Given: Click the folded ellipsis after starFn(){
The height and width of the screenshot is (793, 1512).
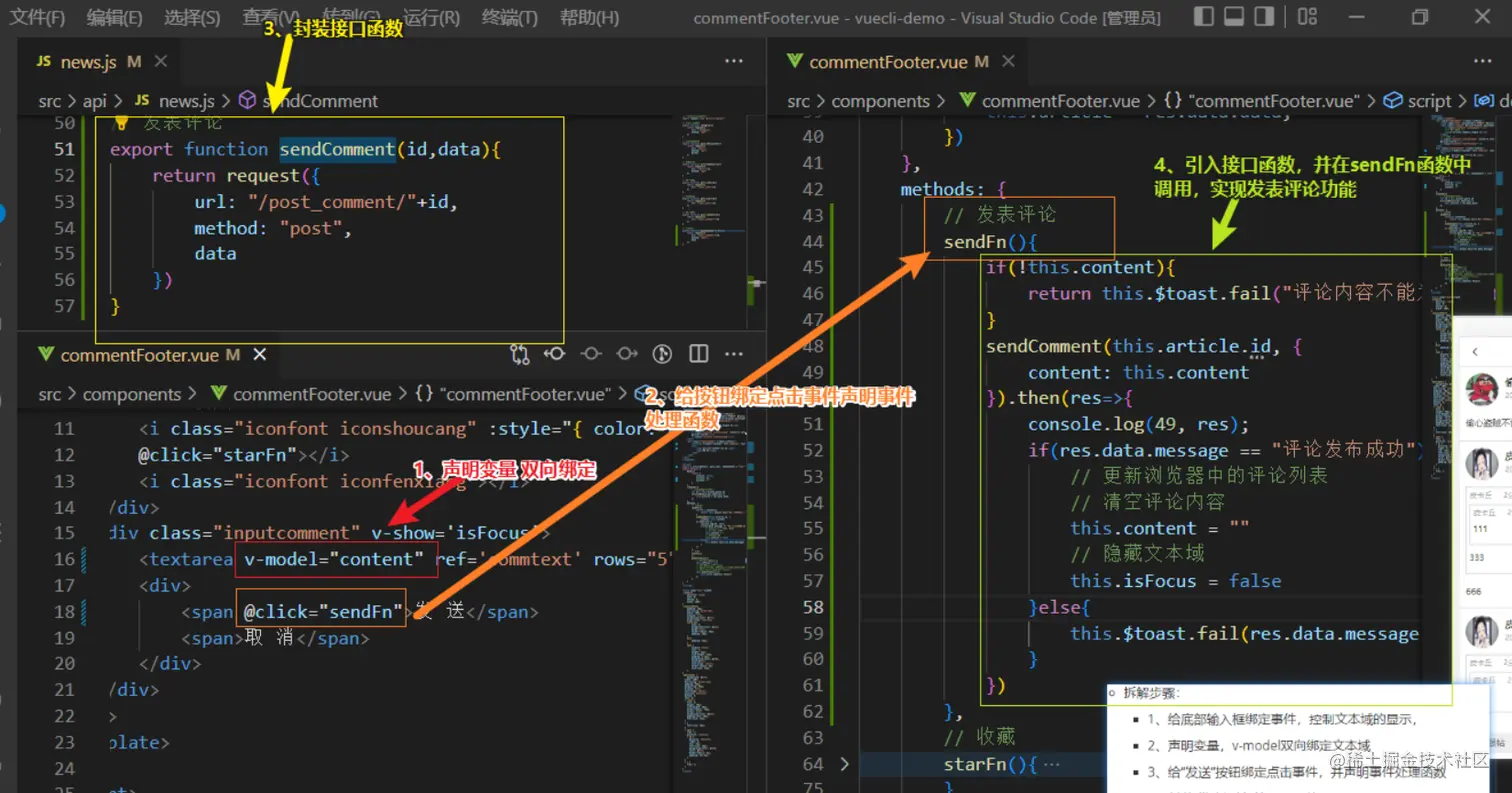Looking at the screenshot, I should (x=1050, y=764).
